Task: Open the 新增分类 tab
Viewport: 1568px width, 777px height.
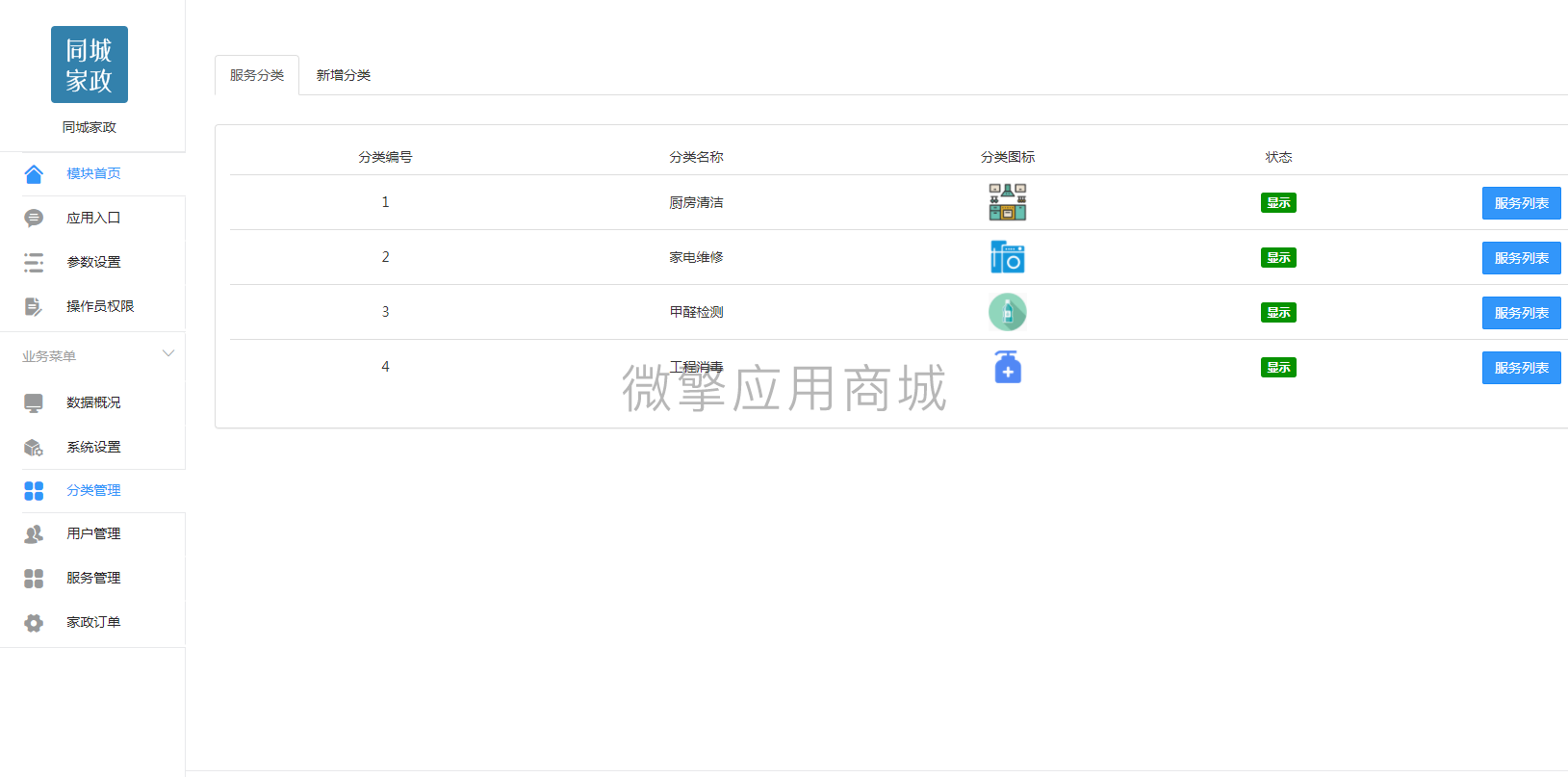Action: pyautogui.click(x=344, y=75)
